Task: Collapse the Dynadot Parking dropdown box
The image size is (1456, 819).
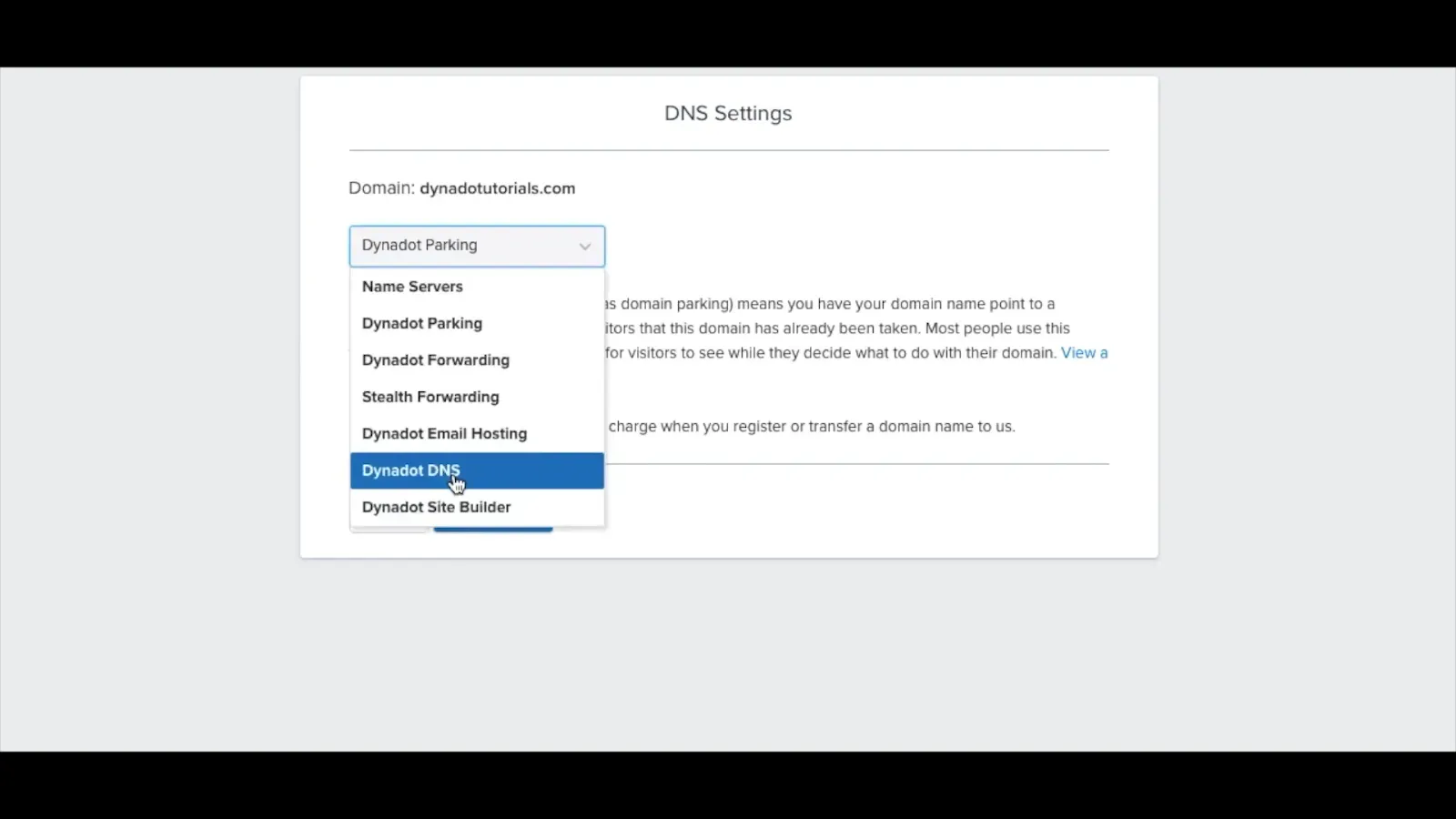Action: [x=477, y=246]
